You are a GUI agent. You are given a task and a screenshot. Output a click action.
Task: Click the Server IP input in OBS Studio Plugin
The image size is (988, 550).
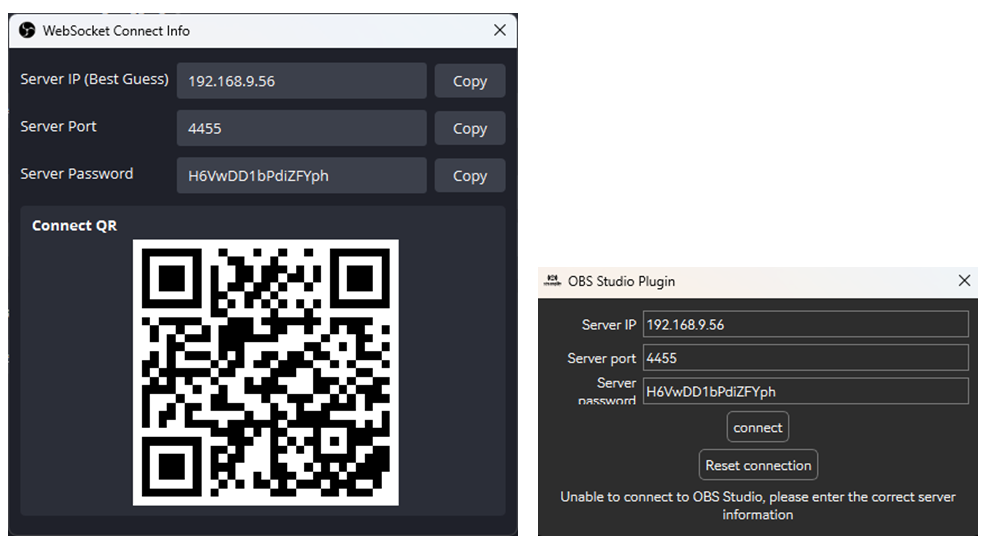click(x=805, y=324)
